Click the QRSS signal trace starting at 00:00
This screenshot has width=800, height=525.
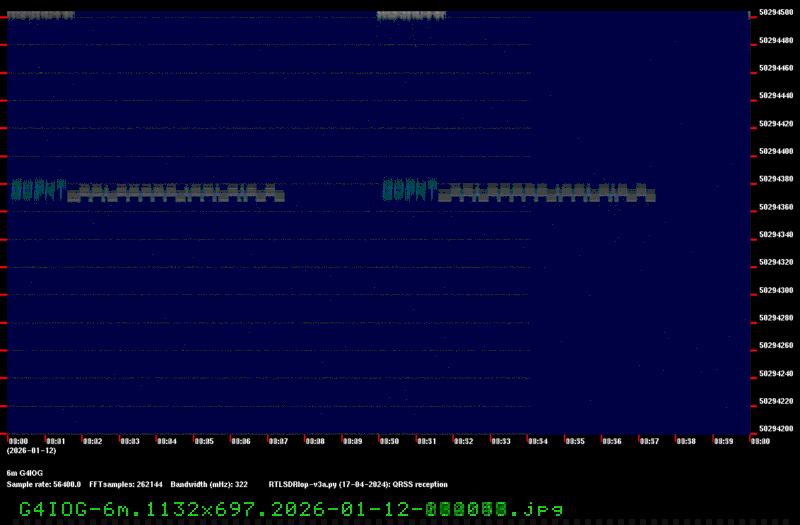coord(148,190)
